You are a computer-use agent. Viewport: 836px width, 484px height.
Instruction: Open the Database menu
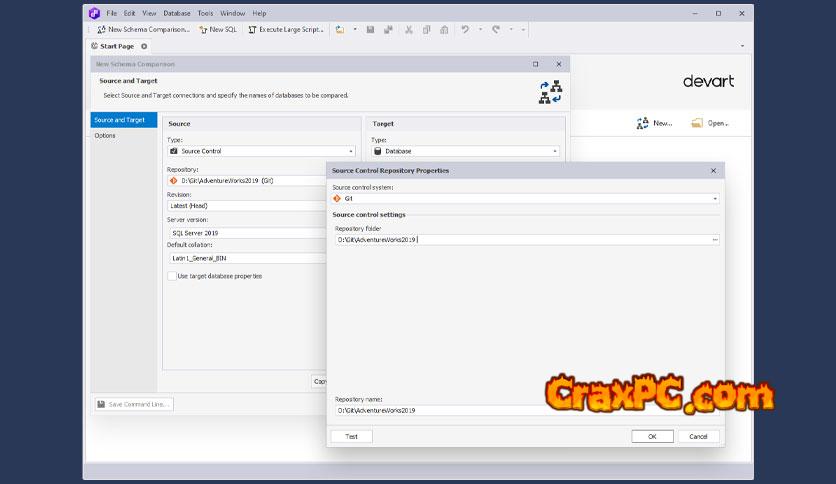click(177, 14)
